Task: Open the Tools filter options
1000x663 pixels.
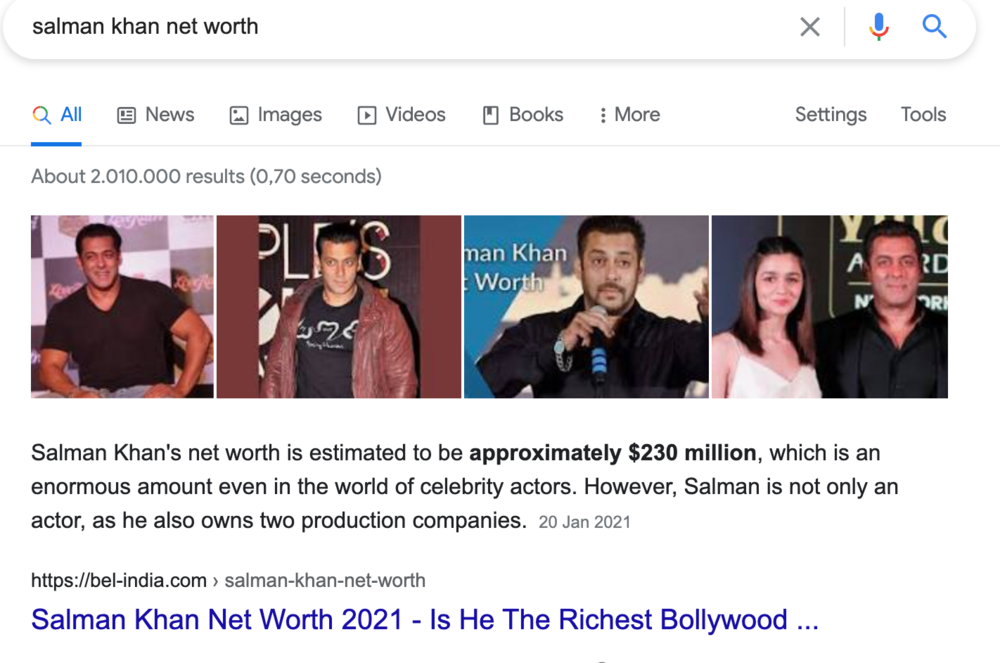Action: pos(923,115)
